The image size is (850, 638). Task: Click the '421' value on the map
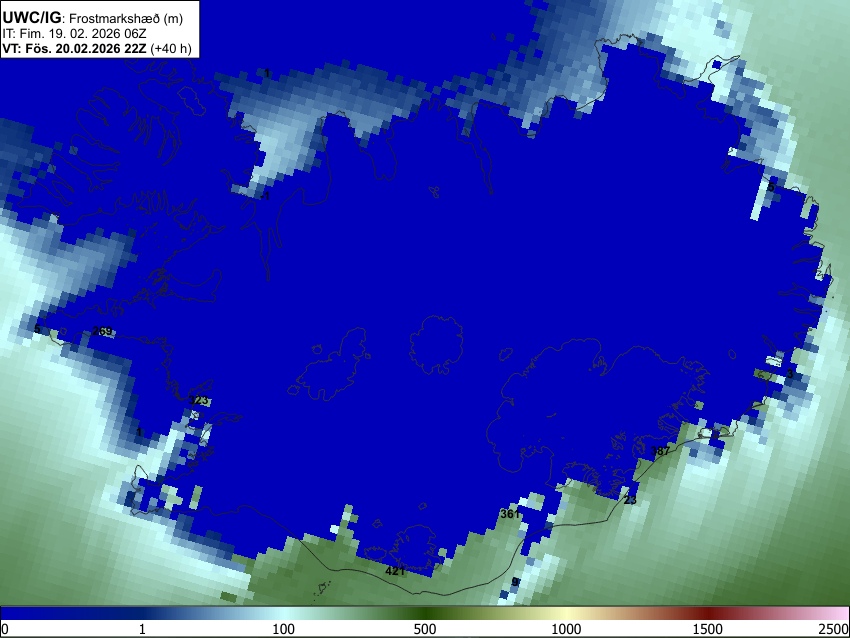(395, 571)
